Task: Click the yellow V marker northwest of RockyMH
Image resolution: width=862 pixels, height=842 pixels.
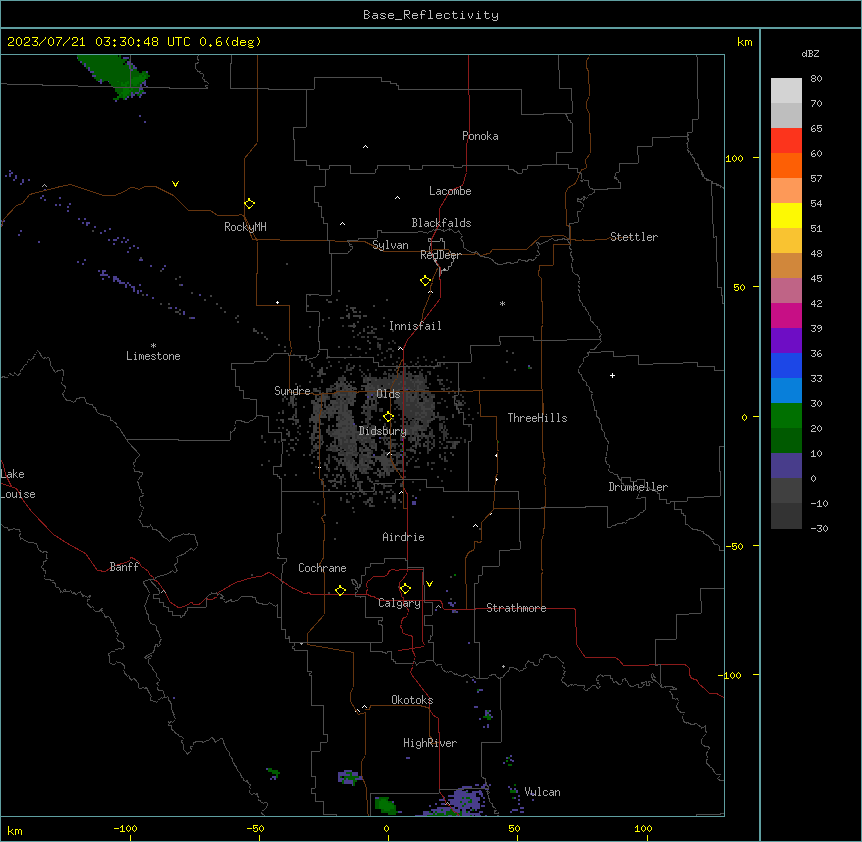Action: pyautogui.click(x=175, y=184)
